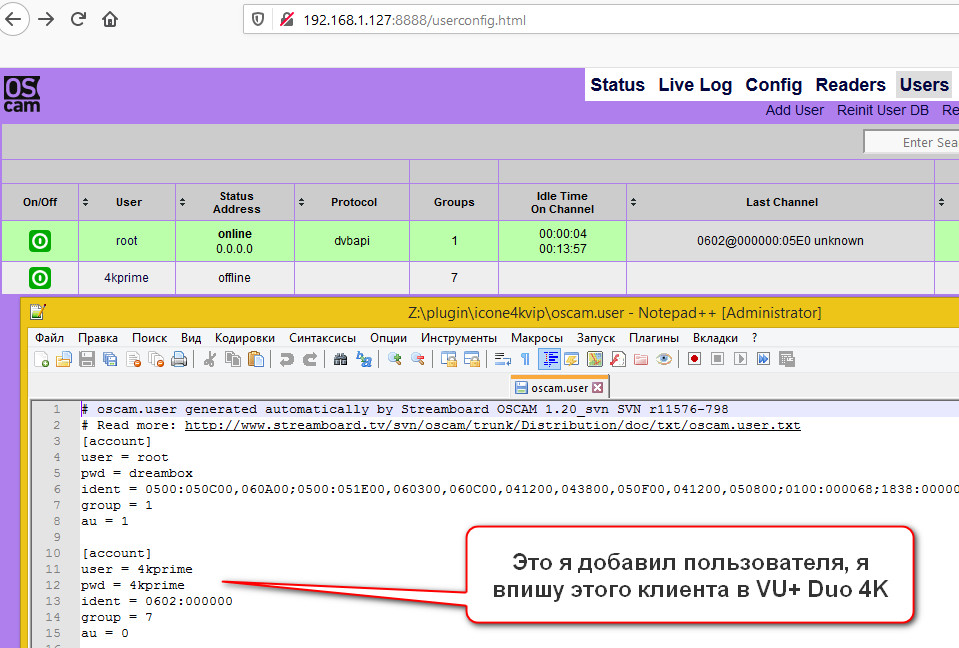Viewport: 959px width, 648px height.
Task: Click the show all characters pilcrow icon
Action: click(525, 359)
